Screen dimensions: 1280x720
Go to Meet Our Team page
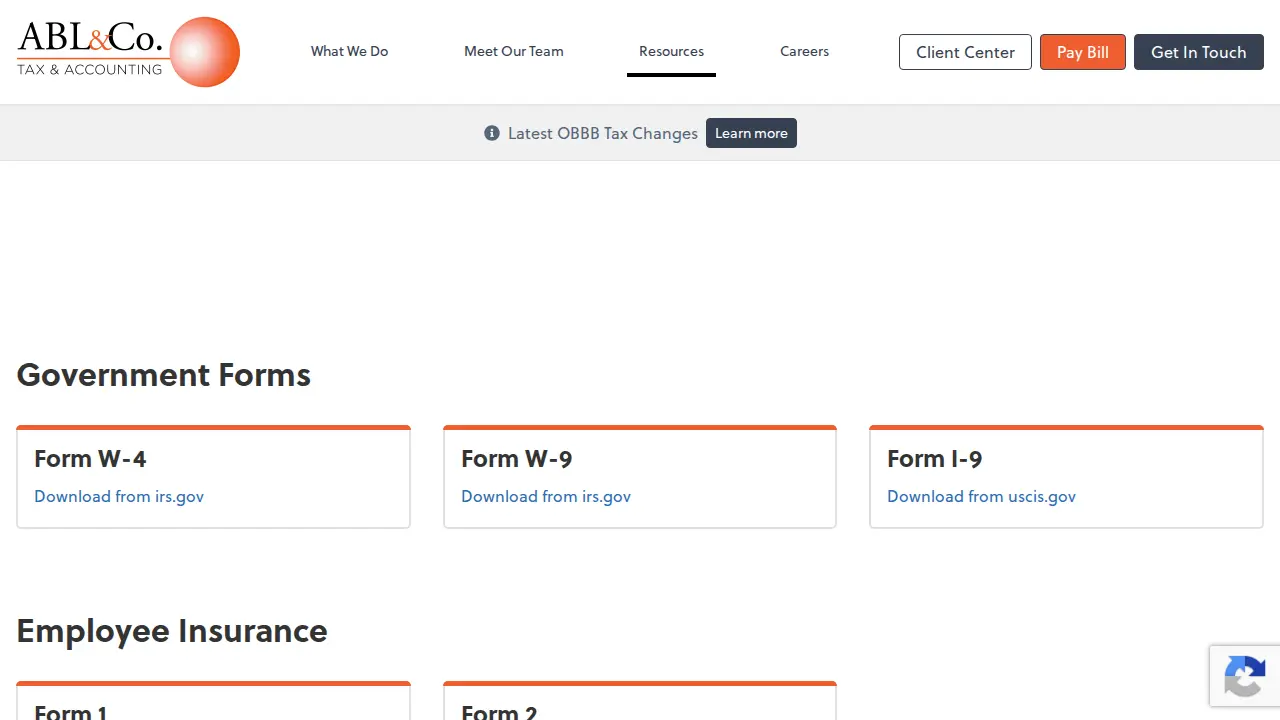pos(514,51)
